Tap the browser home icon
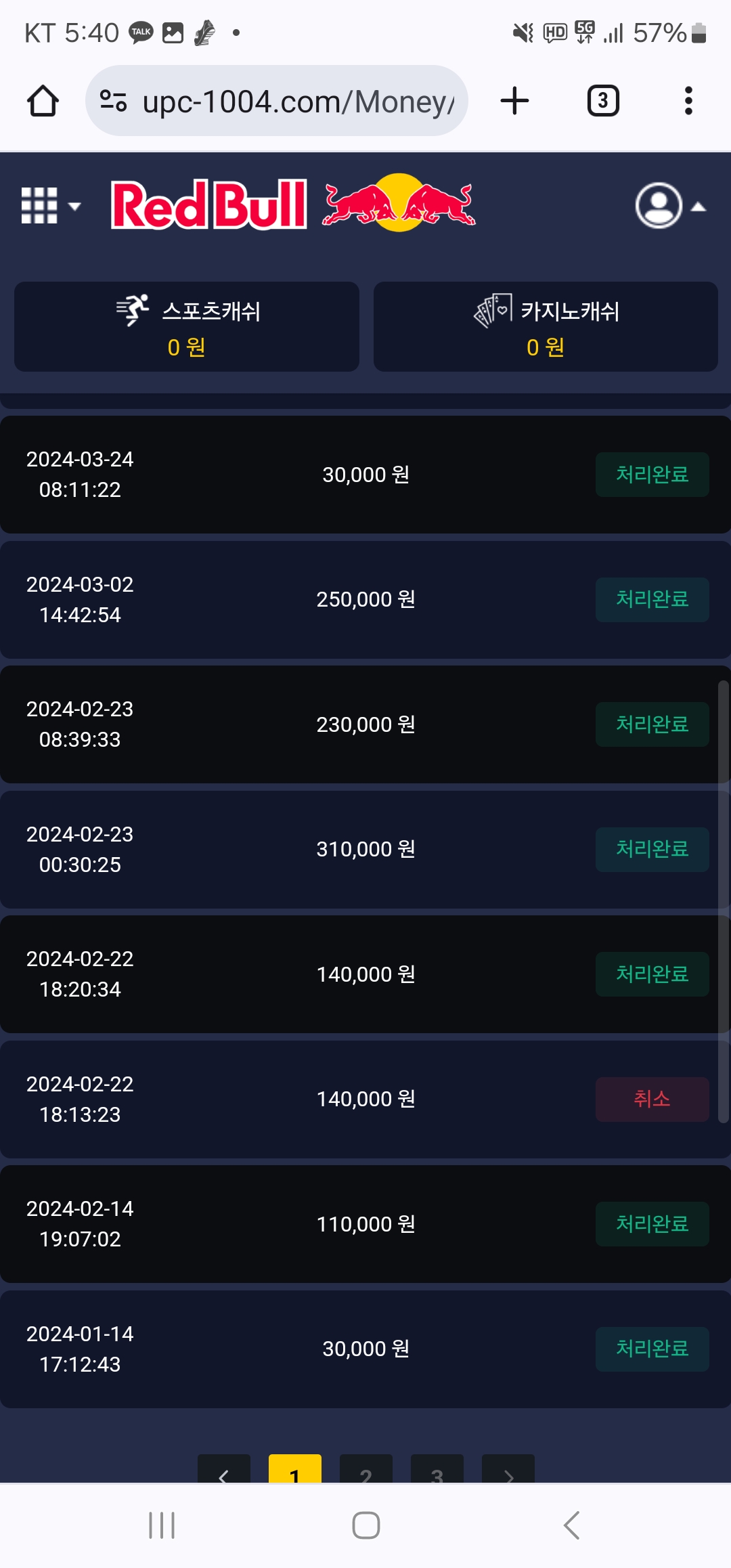 tap(43, 101)
